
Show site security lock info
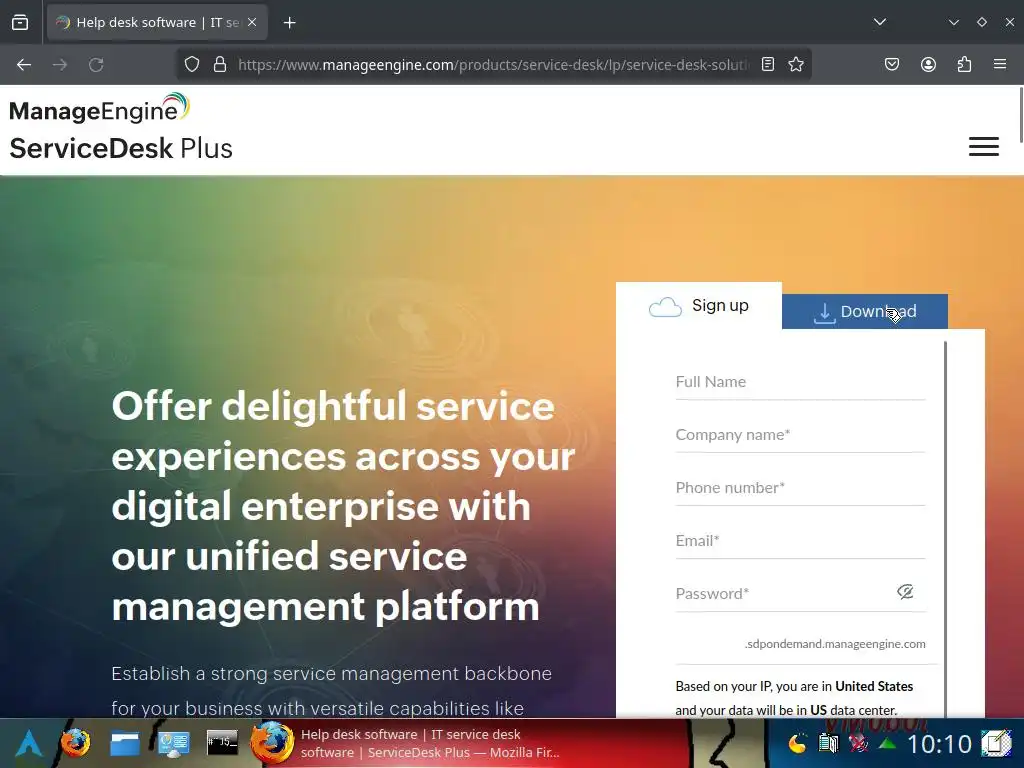click(220, 65)
